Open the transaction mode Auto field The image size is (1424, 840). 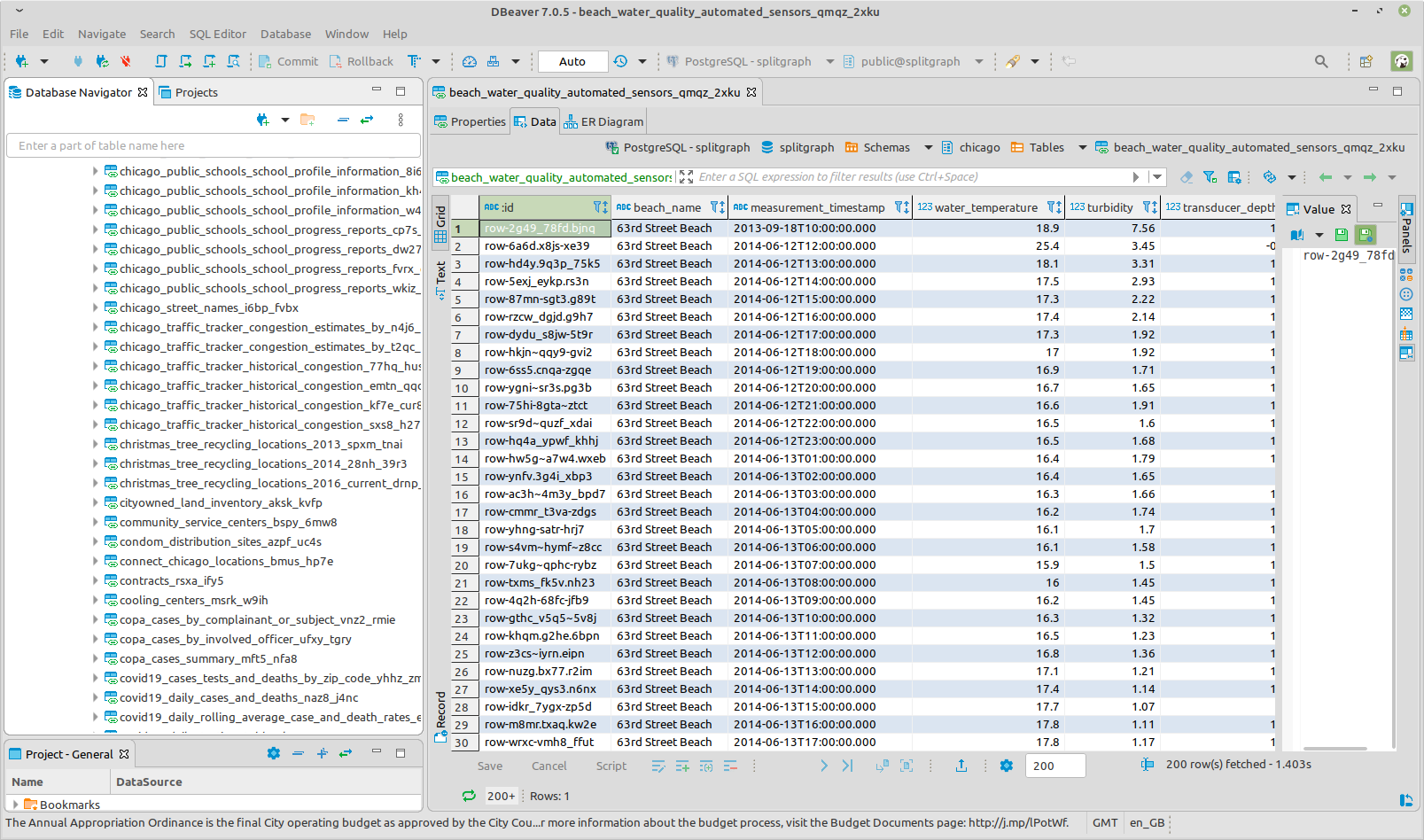(x=572, y=61)
